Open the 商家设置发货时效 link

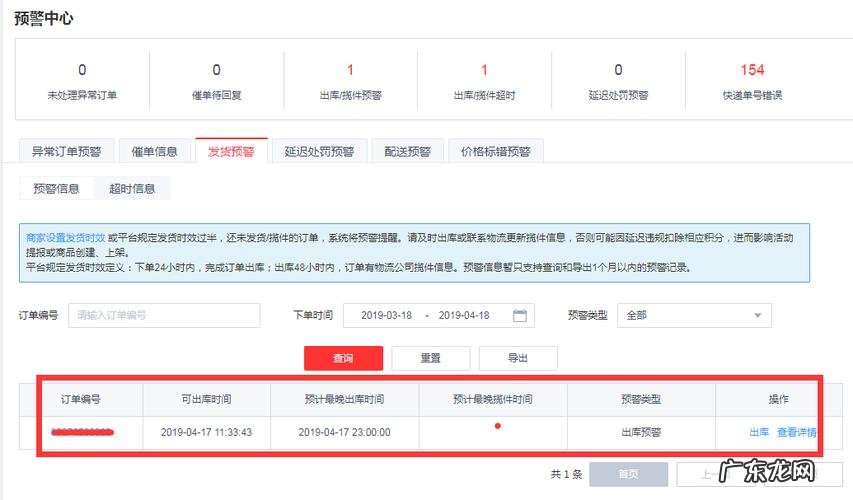65,238
